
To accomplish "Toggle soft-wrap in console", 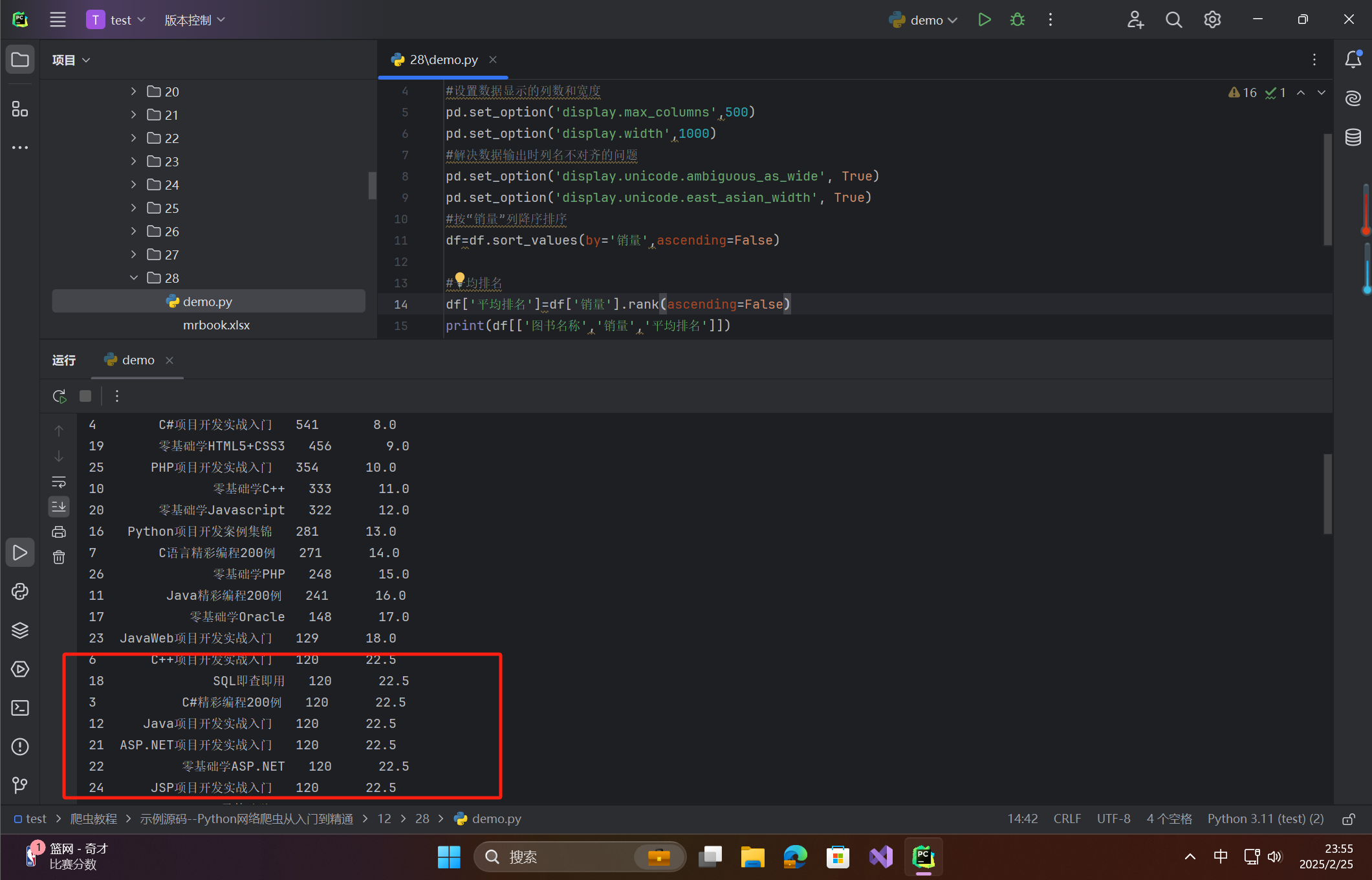I will coord(59,482).
